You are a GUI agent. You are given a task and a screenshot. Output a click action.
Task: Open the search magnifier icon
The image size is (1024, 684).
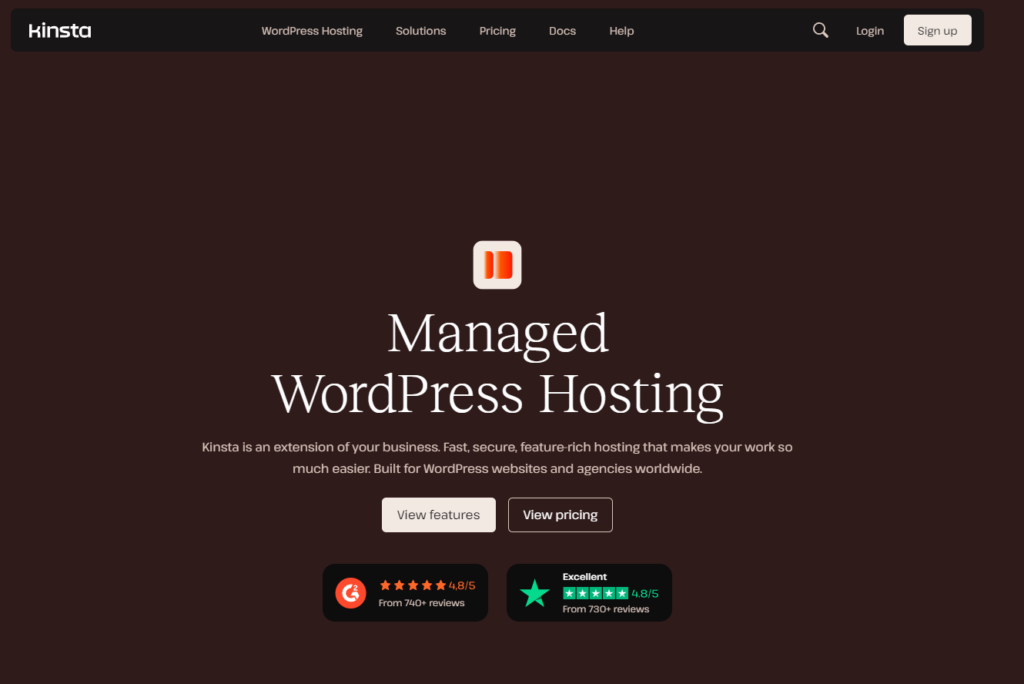coord(820,30)
